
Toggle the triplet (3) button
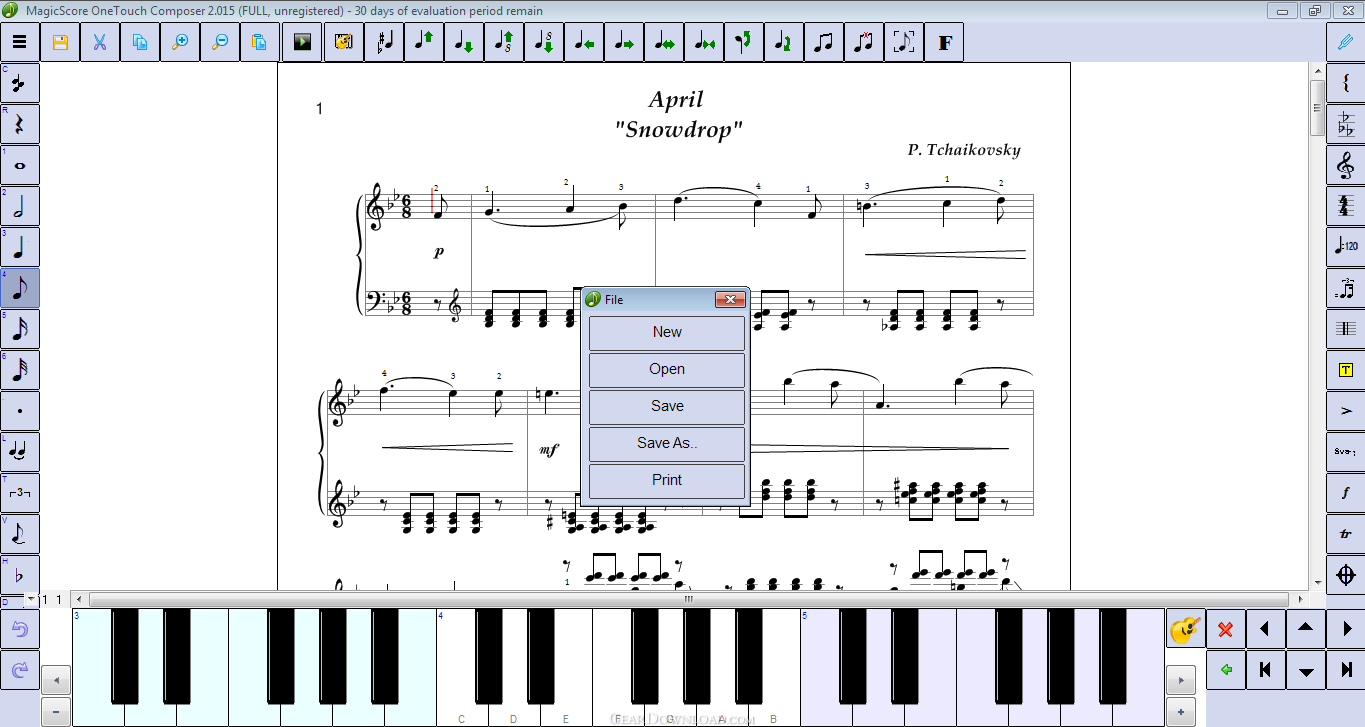pyautogui.click(x=20, y=493)
